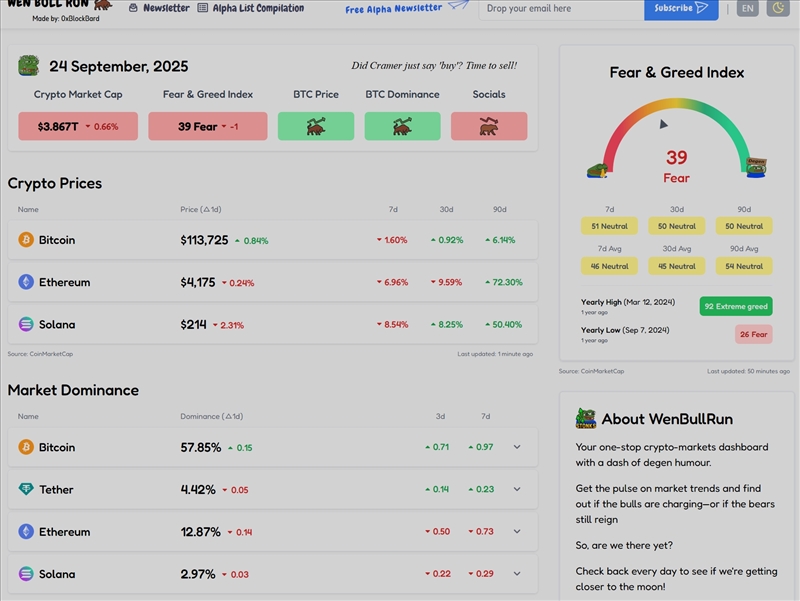
Task: Click the Bitcoin dominance value 57.85%
Action: click(201, 447)
